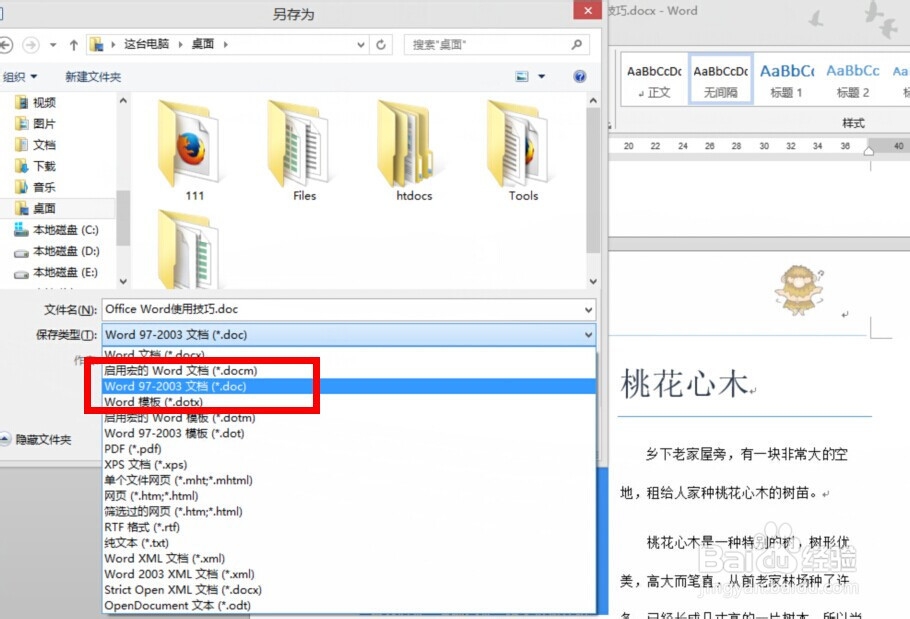910x619 pixels.
Task: Select the sheep cartoon image in Word
Action: [x=799, y=289]
